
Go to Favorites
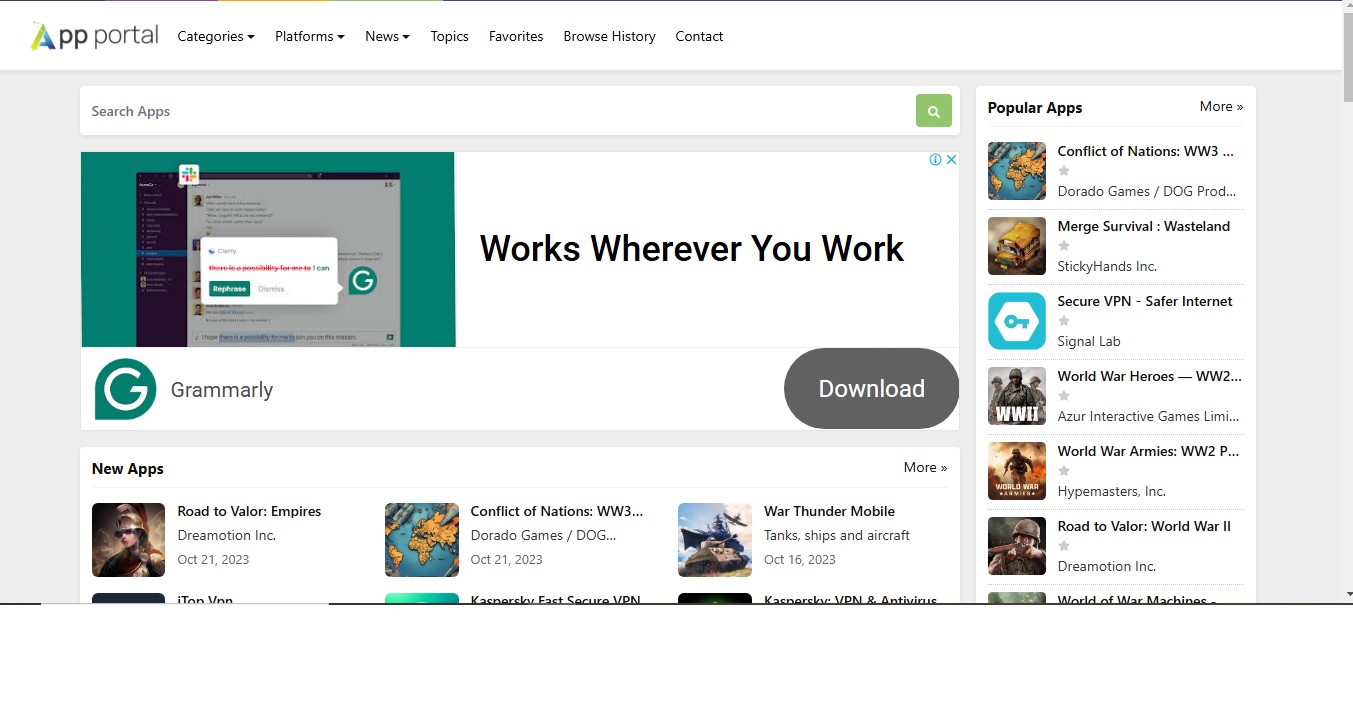(x=516, y=36)
